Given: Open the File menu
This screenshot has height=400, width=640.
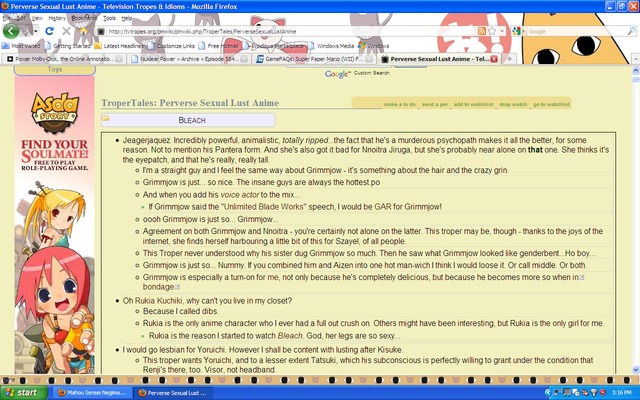Looking at the screenshot, I should 7,18.
